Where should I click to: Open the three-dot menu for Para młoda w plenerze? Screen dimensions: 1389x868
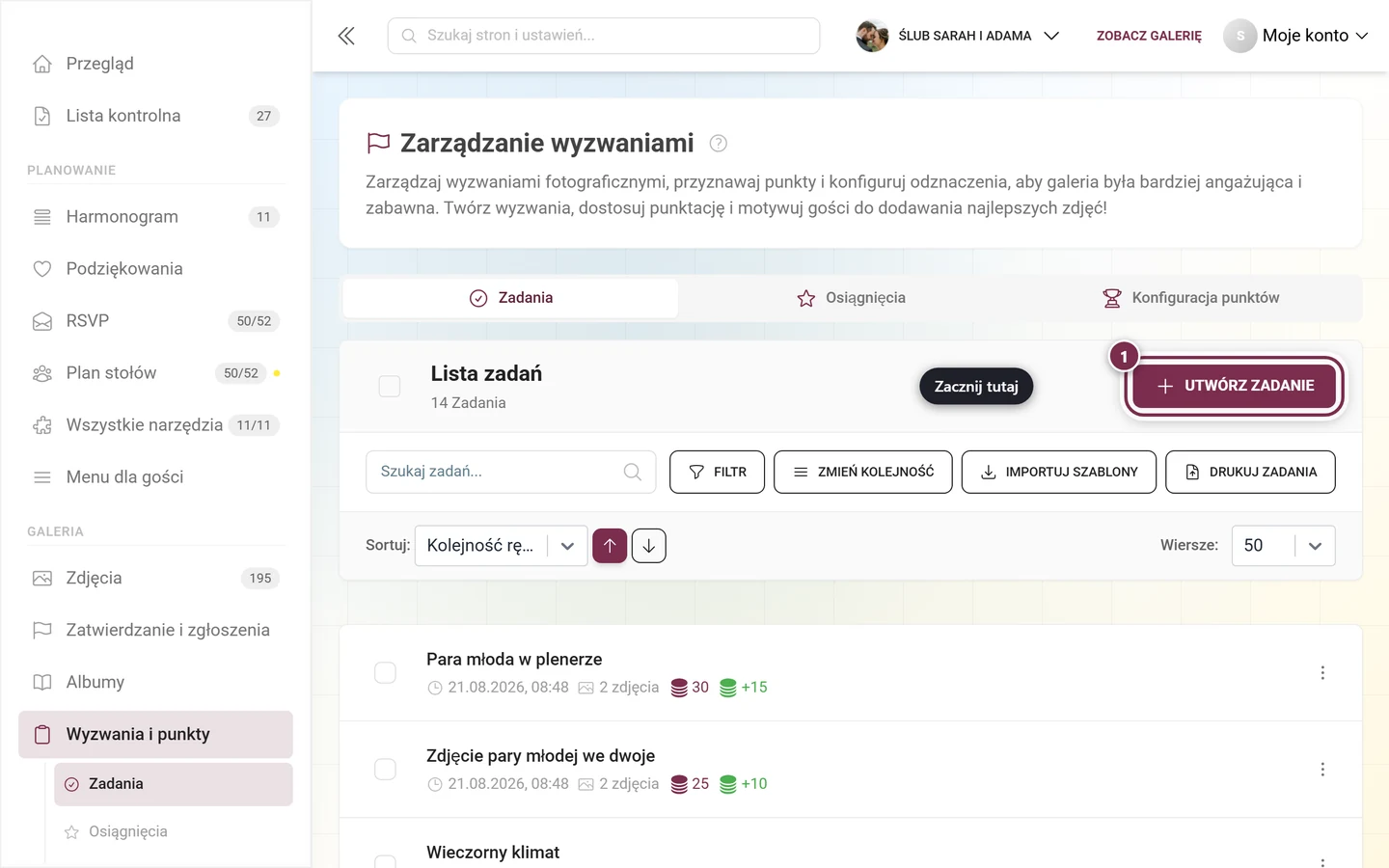click(x=1322, y=672)
